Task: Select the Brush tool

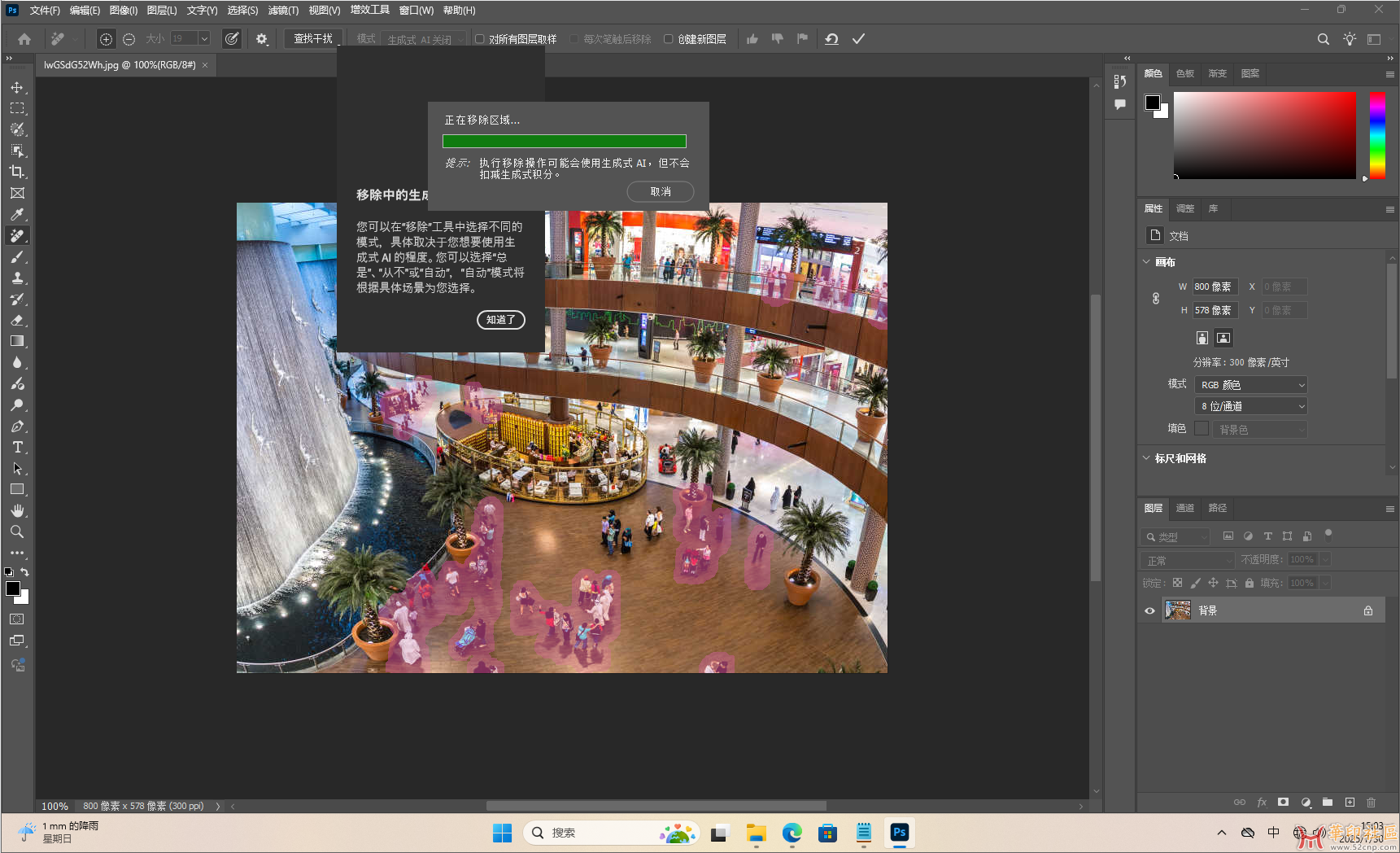Action: (x=17, y=256)
